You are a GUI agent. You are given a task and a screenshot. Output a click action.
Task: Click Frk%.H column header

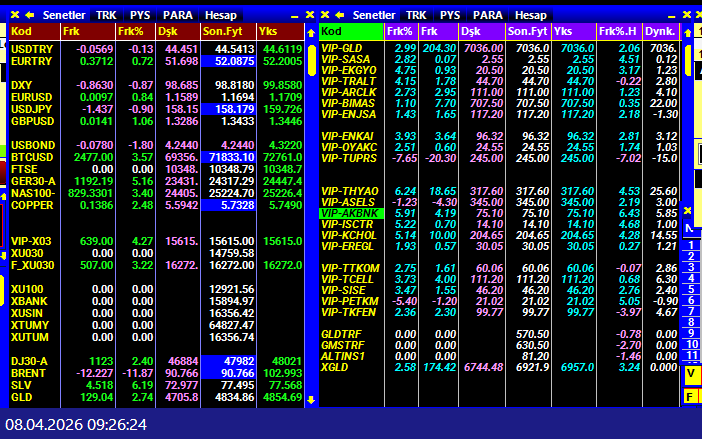[x=619, y=31]
